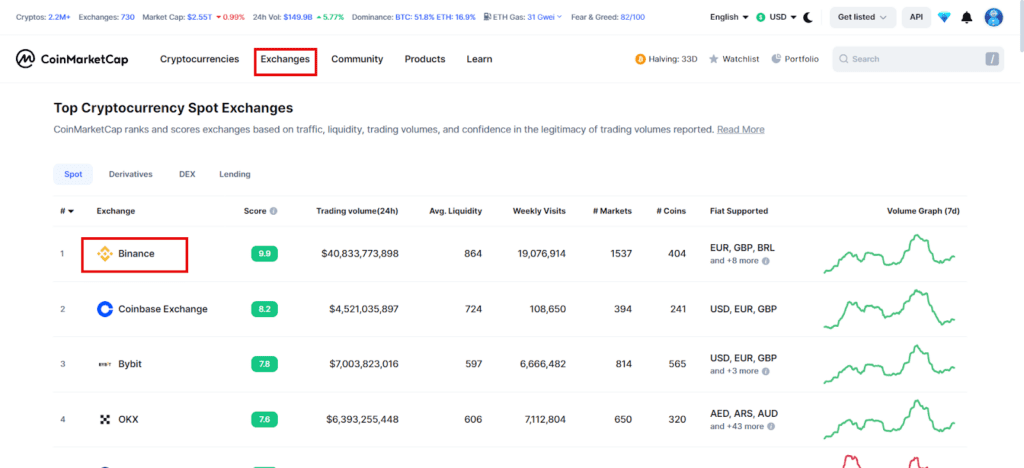Click the ETH Gas pump icon
Screen dimensions: 1024x468
pos(488,17)
